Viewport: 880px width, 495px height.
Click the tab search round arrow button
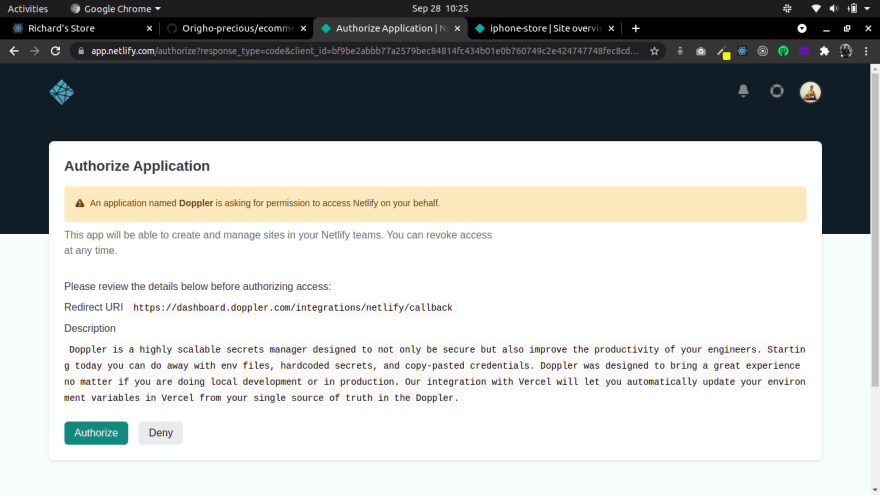(802, 28)
